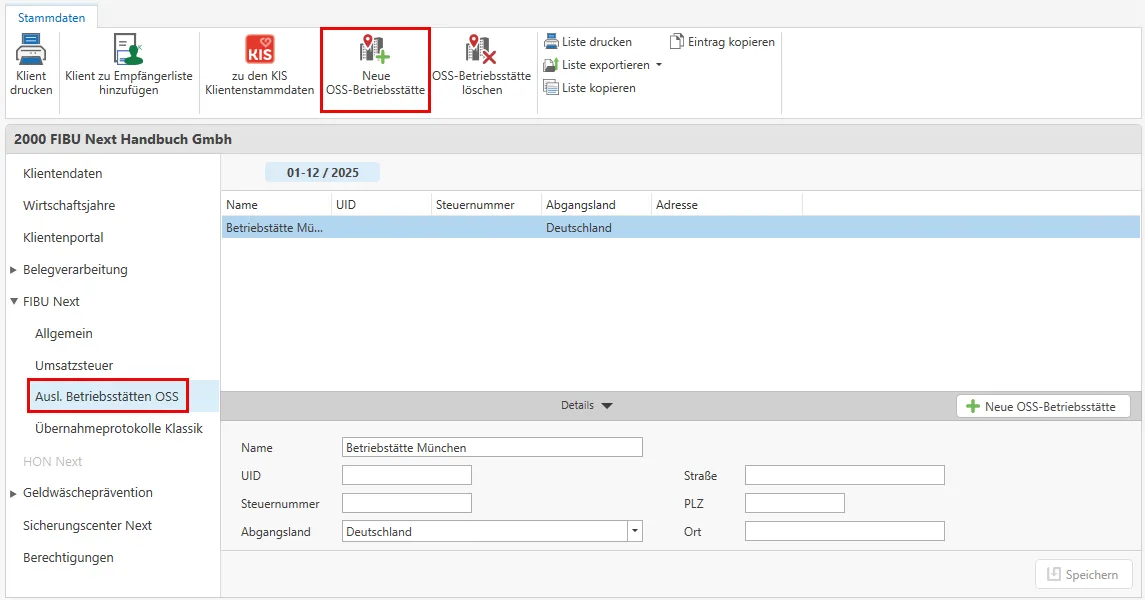Click the 01-12 / 2025 period selector

tap(322, 172)
